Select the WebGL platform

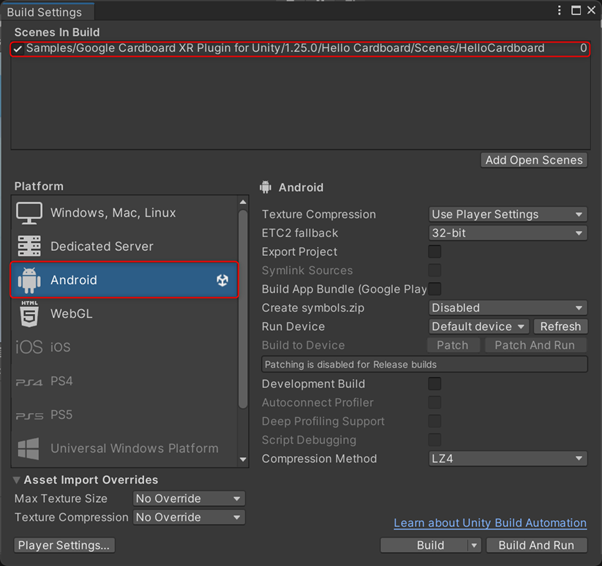click(x=124, y=314)
